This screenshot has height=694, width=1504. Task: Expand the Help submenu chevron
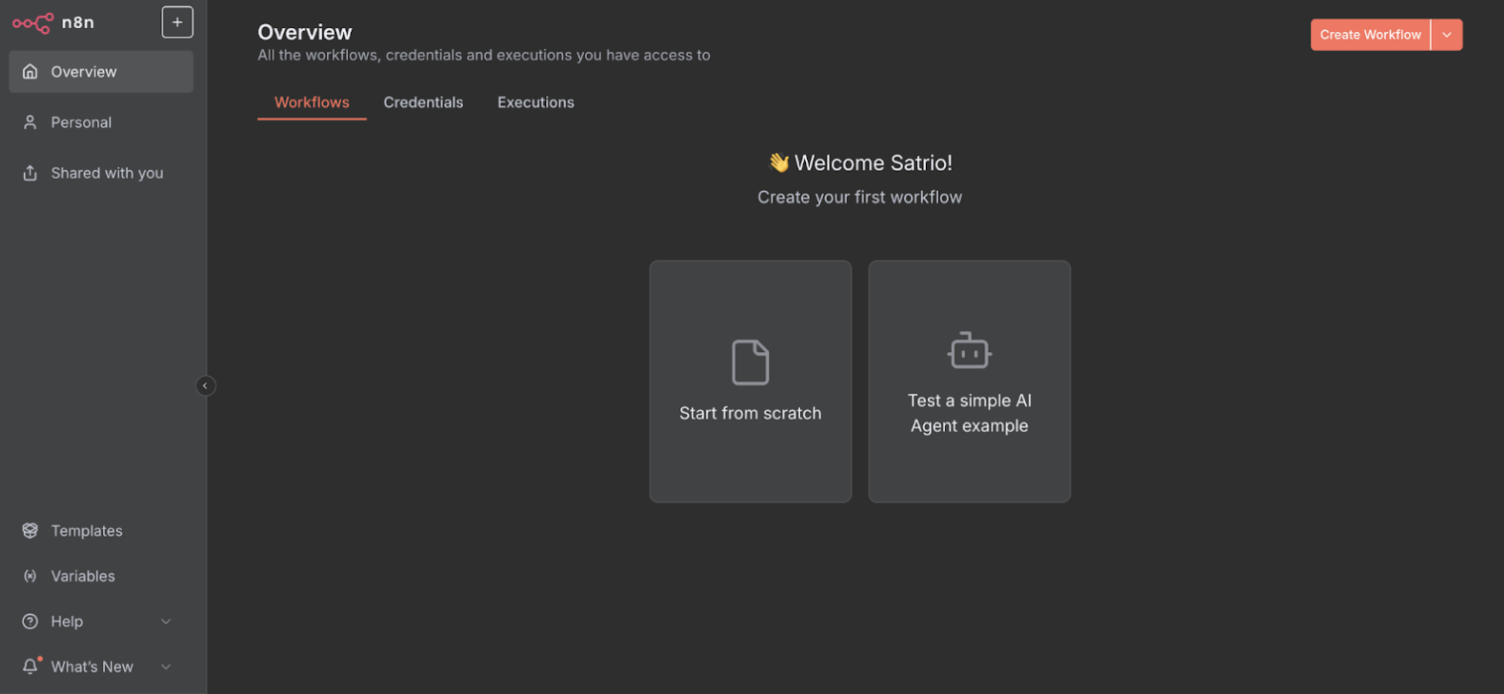pyautogui.click(x=166, y=622)
